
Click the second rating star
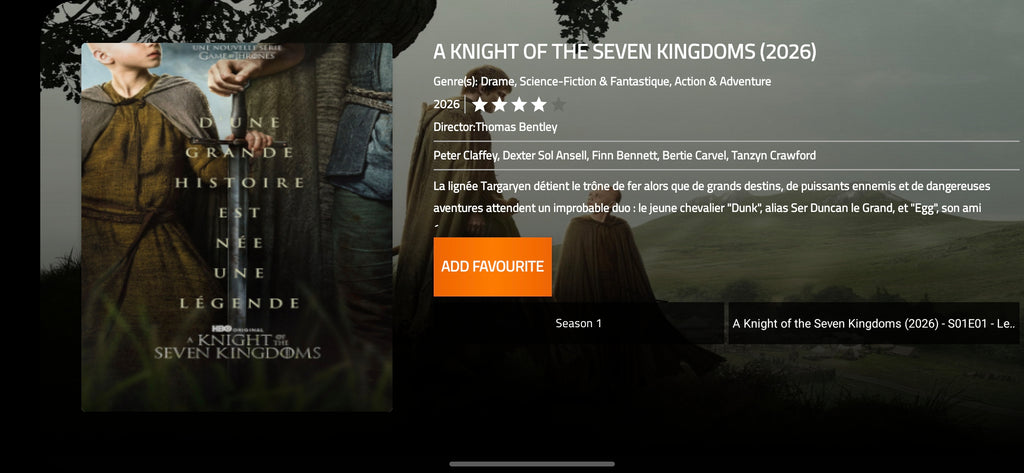point(500,105)
